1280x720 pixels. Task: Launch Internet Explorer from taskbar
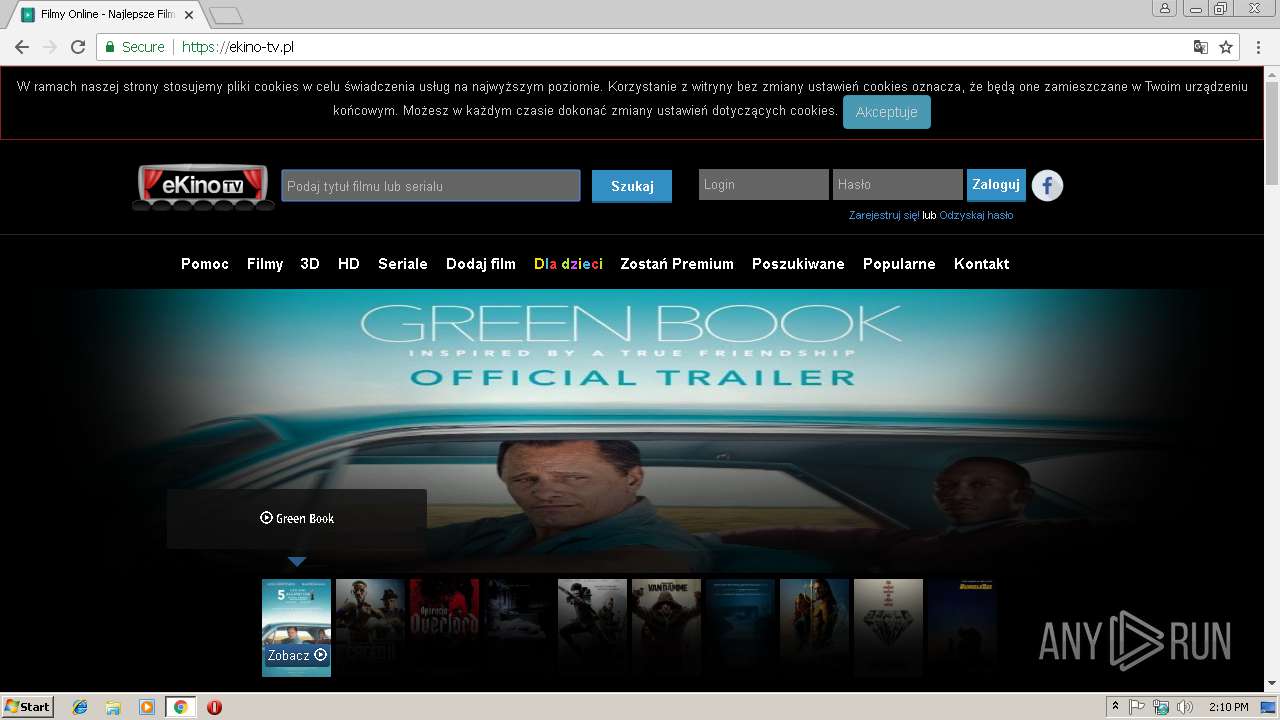pyautogui.click(x=80, y=707)
